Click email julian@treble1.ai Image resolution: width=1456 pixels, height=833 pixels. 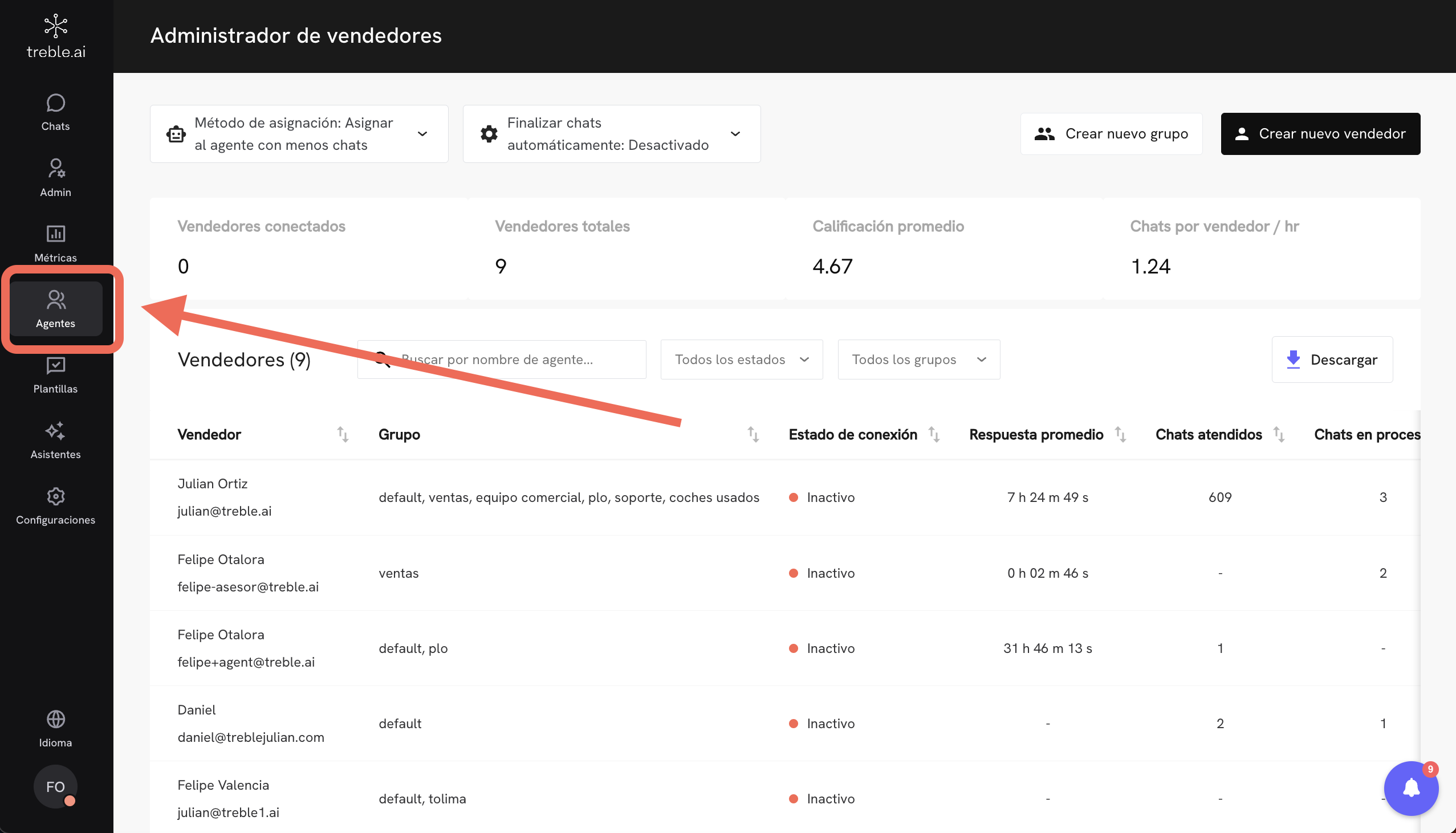229,812
